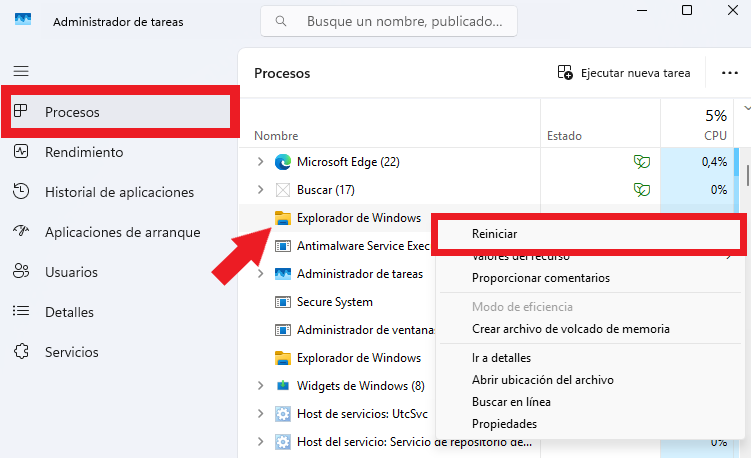Expand the Administrador de tareas process row
The image size is (751, 458).
[x=261, y=274]
